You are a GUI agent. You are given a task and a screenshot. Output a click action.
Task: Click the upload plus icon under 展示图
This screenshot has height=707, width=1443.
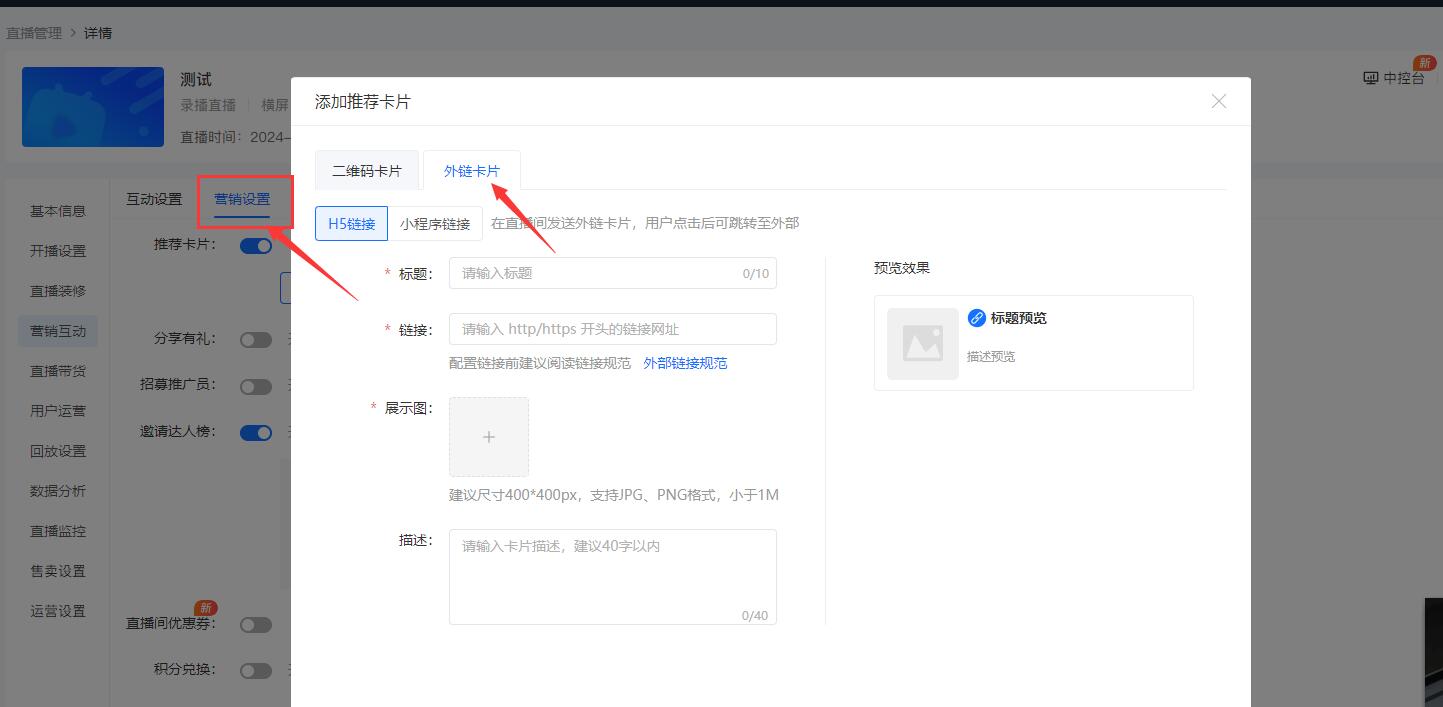point(488,436)
